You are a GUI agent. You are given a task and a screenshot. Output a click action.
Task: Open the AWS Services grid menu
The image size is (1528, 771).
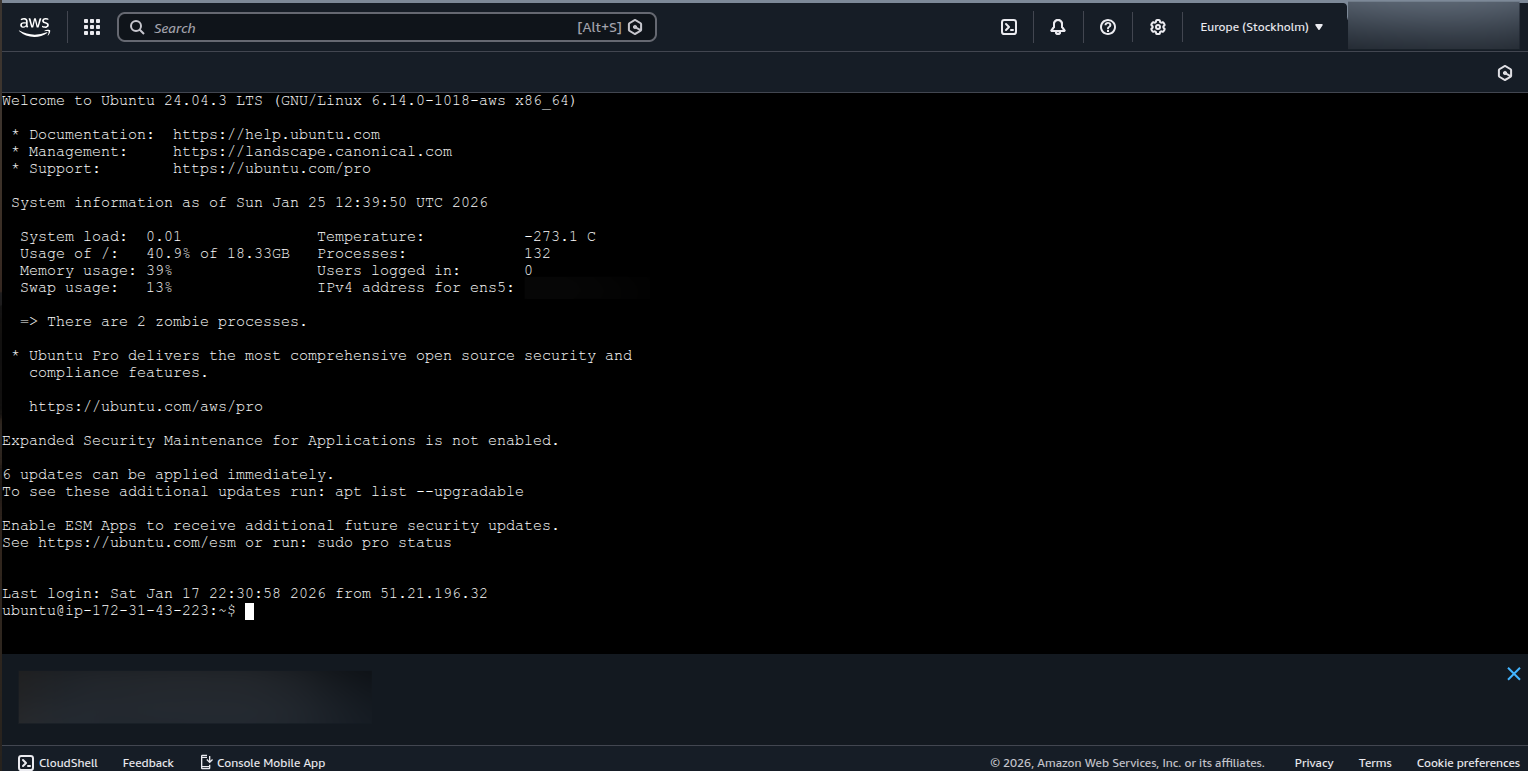(91, 27)
